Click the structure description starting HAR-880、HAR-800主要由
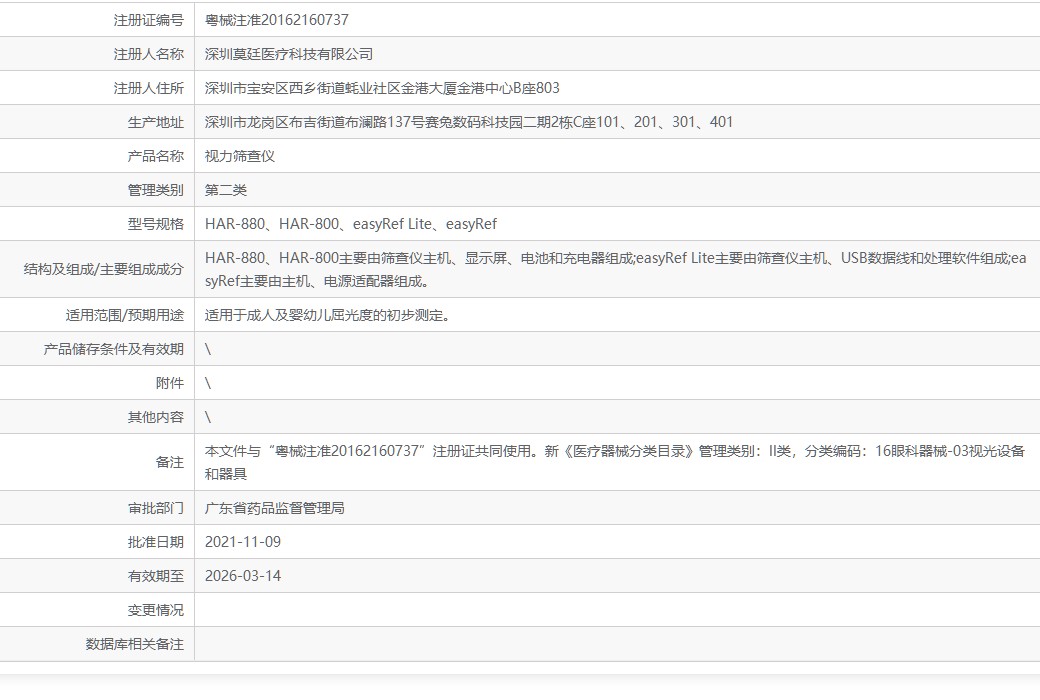Image resolution: width=1040 pixels, height=700 pixels. click(616, 269)
